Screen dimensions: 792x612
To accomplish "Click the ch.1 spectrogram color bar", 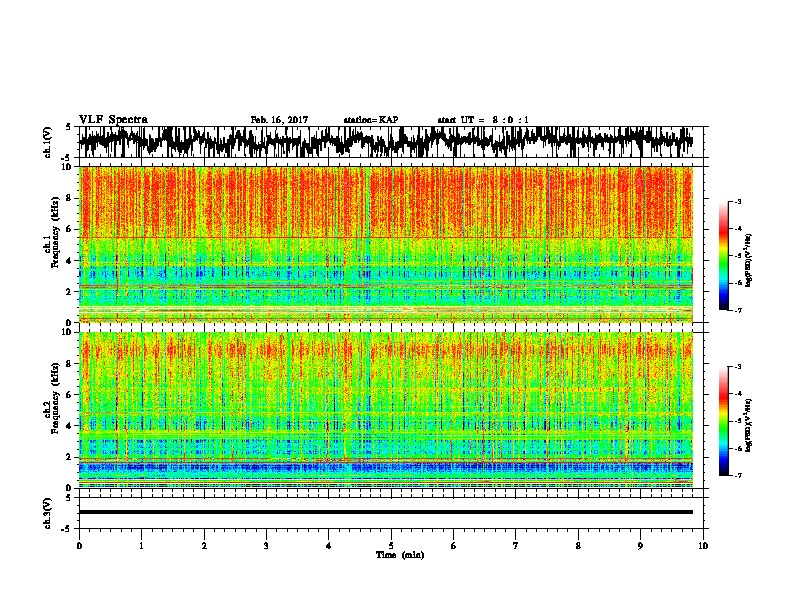I will coord(723,256).
